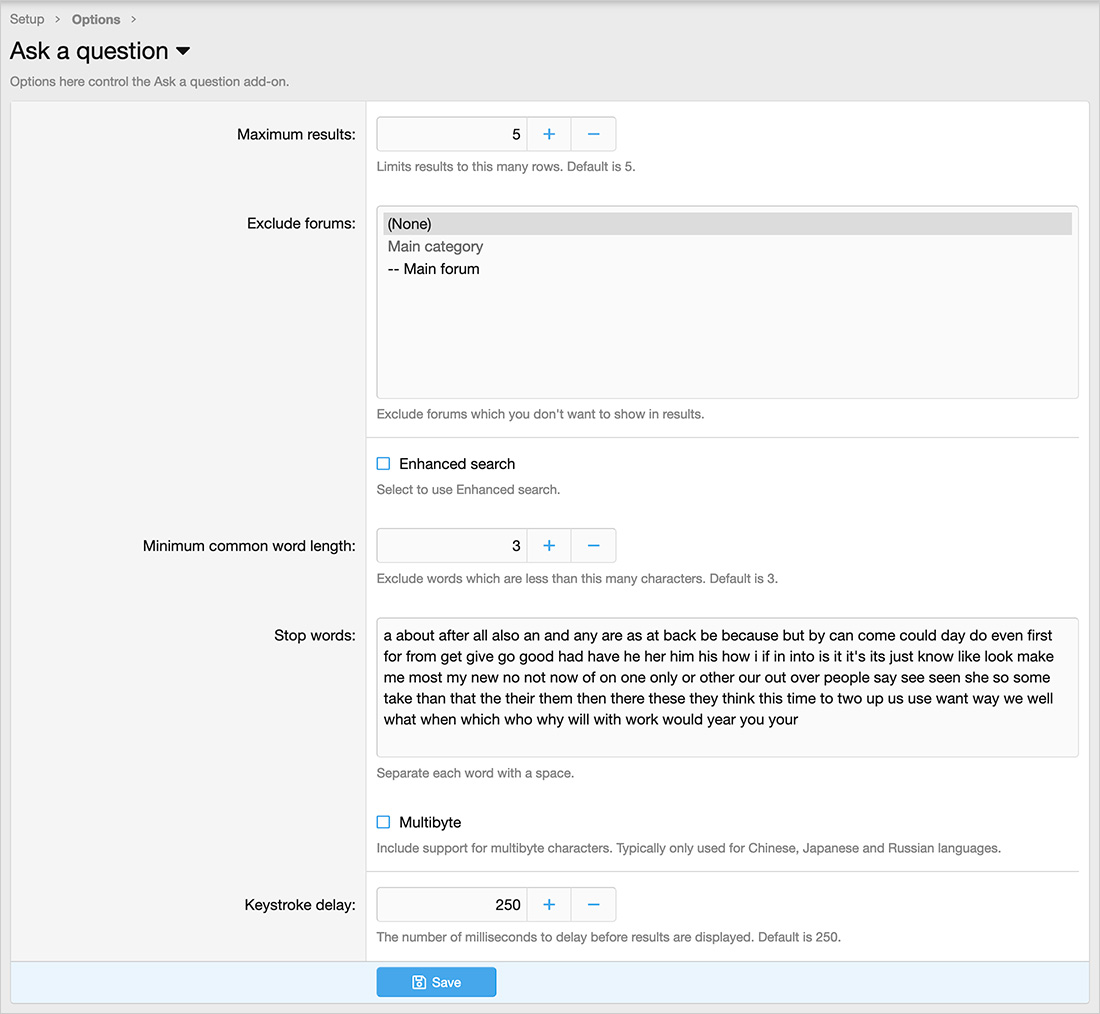Viewport: 1100px width, 1014px height.
Task: Decrease Minimum common word length value
Action: tap(593, 546)
